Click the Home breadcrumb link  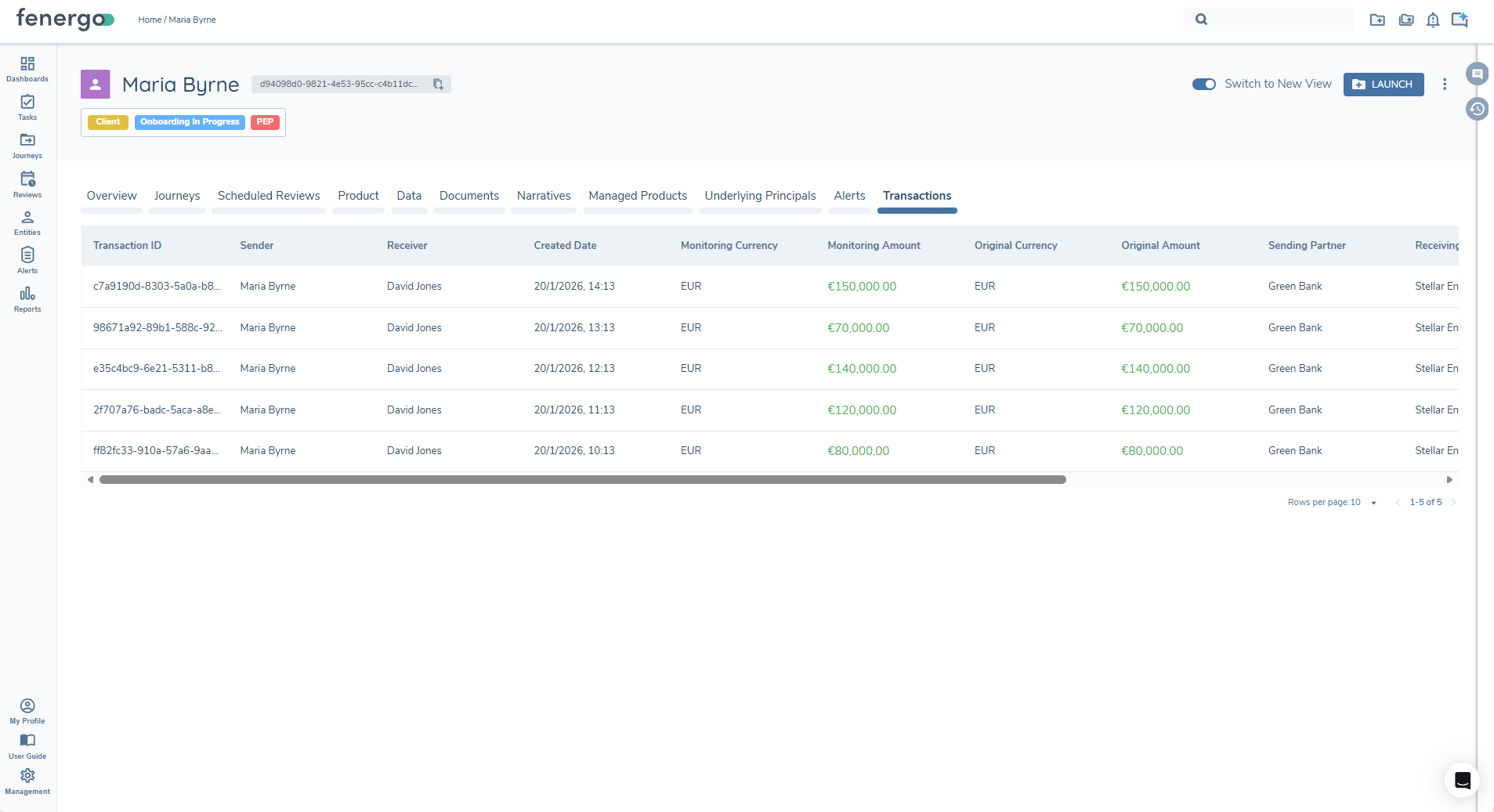pyautogui.click(x=149, y=20)
